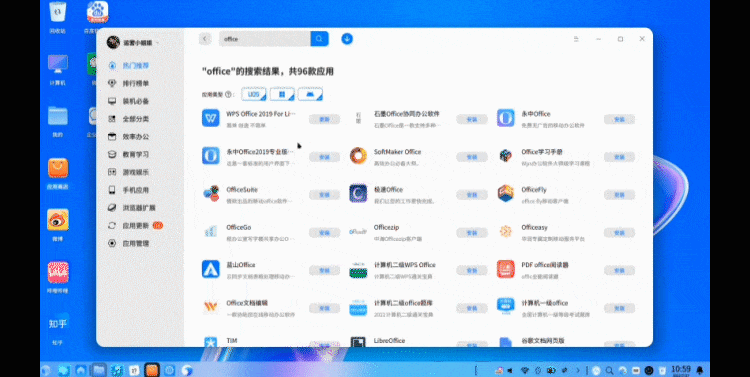Screen dimensions: 750x377
Task: Click the blue search magnifier button
Action: tap(319, 39)
